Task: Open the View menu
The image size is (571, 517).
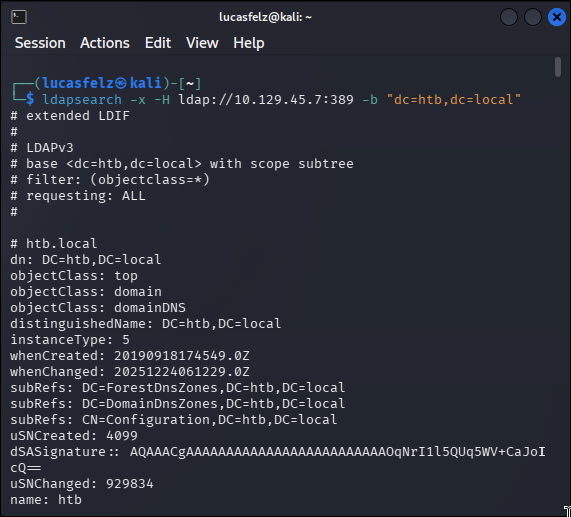Action: 202,43
